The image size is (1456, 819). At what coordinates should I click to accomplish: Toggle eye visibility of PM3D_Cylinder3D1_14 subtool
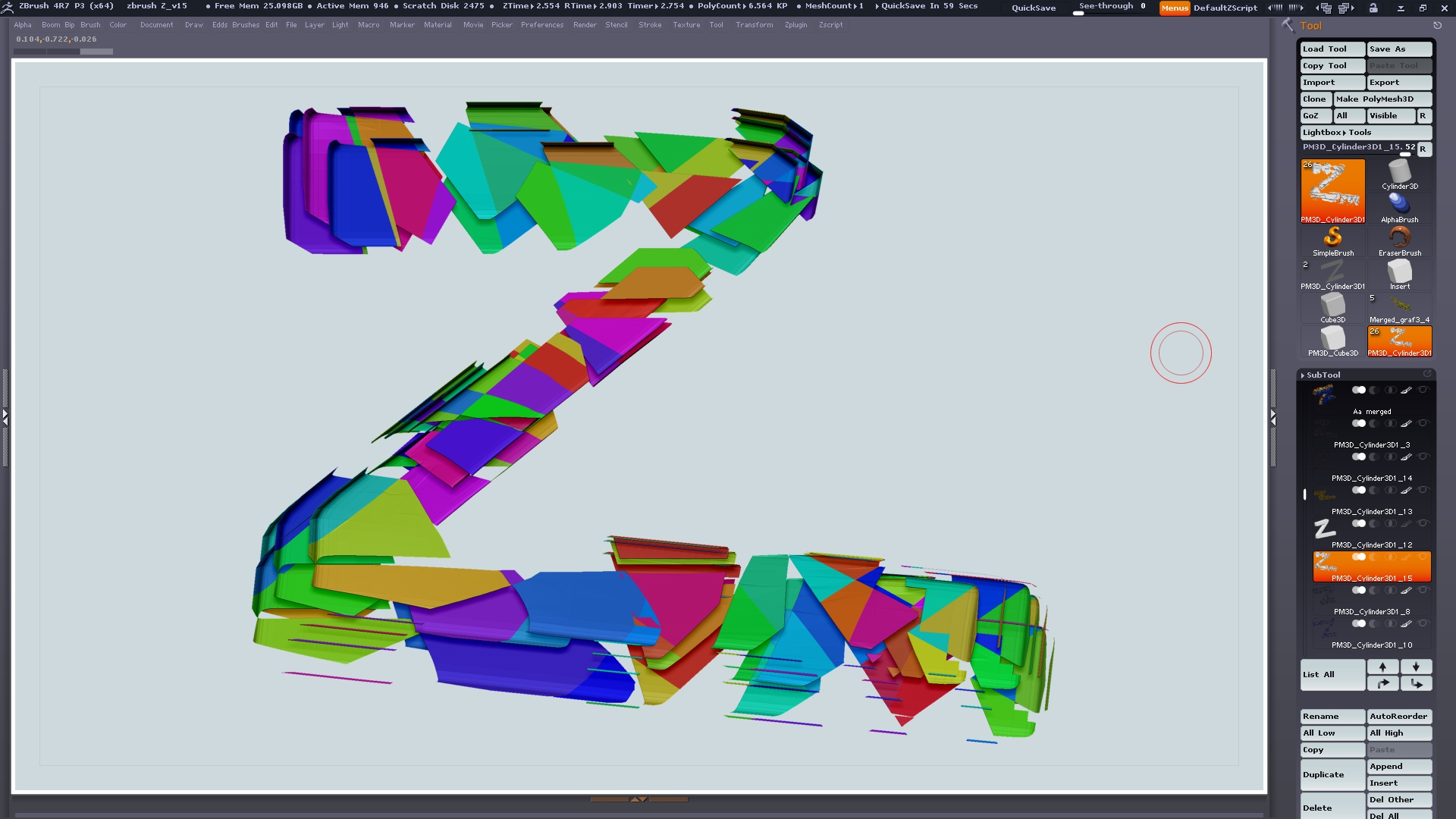(1423, 457)
